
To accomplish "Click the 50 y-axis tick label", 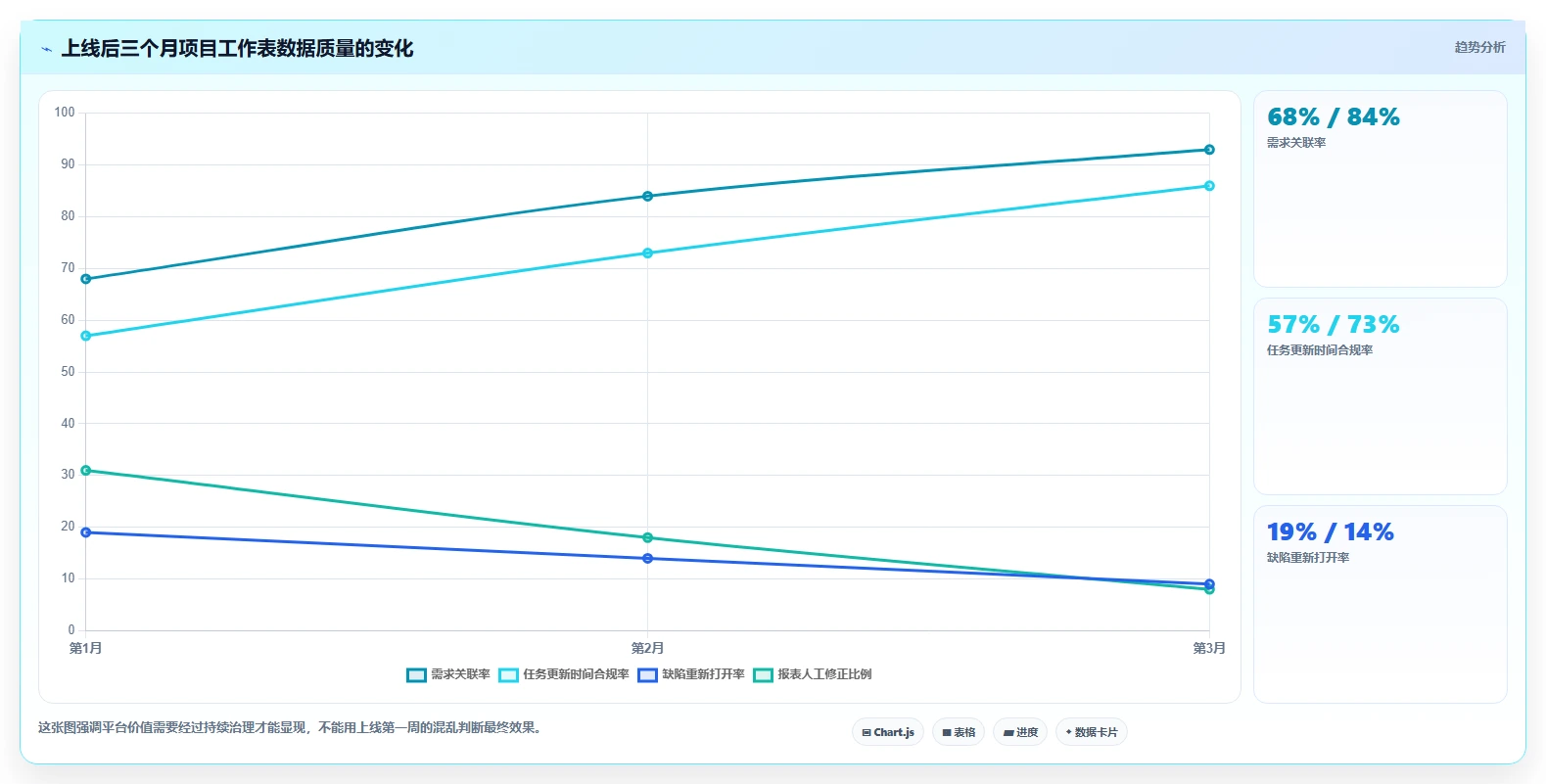I will click(68, 372).
